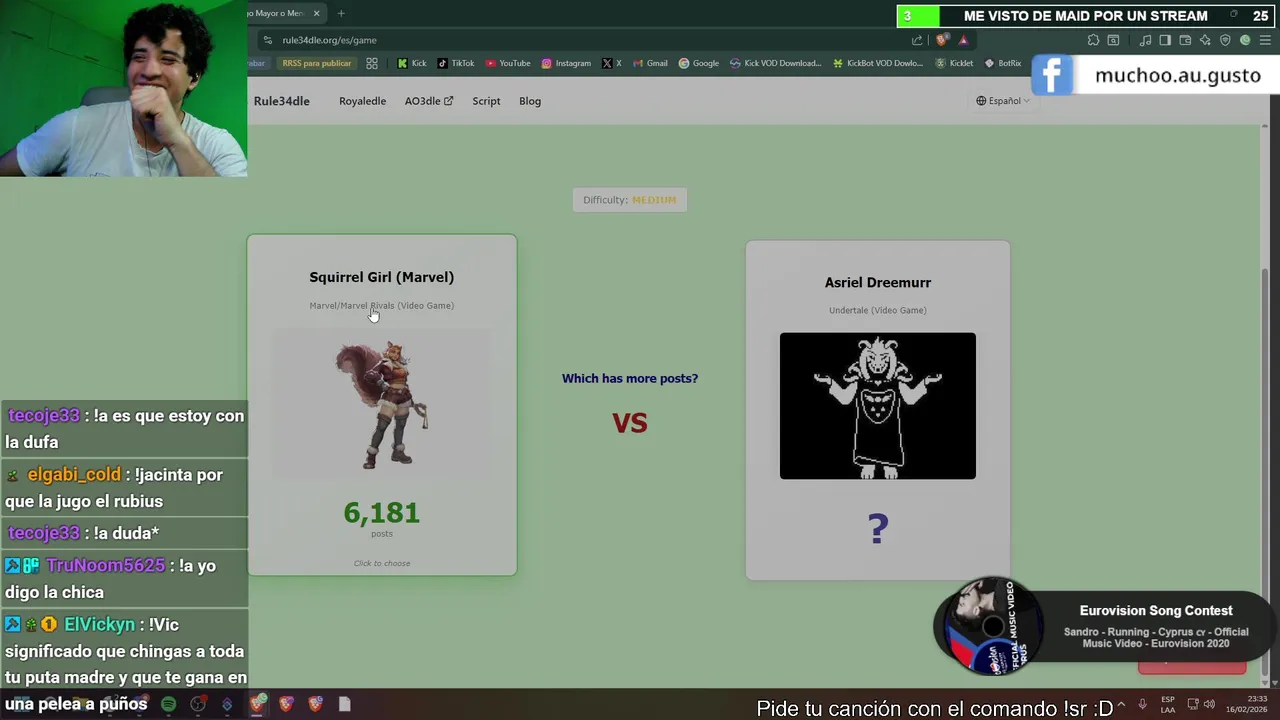Open Spotify from the taskbar
The image size is (1280, 720).
pos(168,704)
